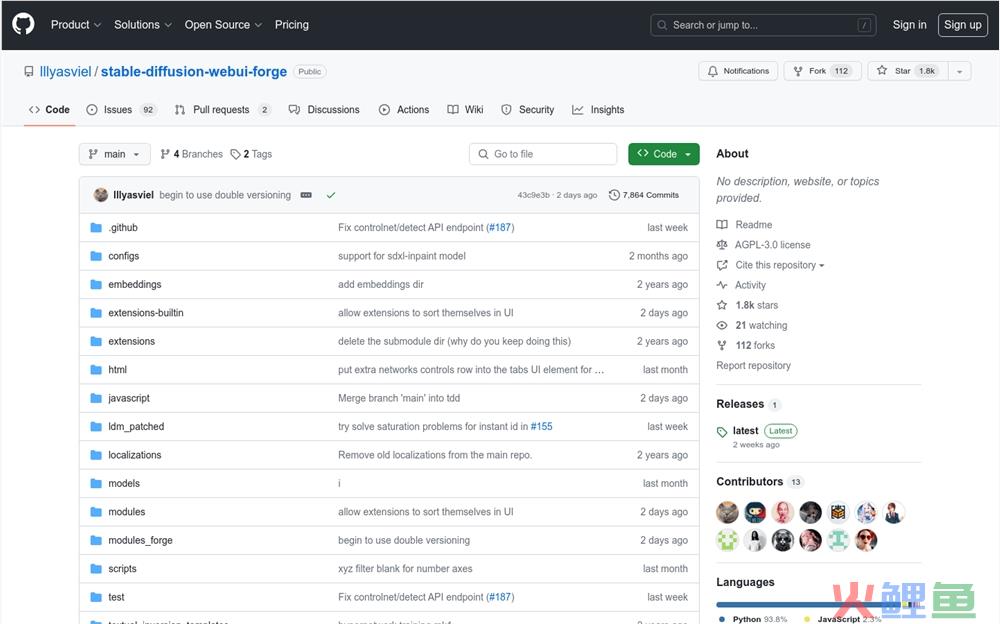View the 4 Branches link

(x=191, y=154)
